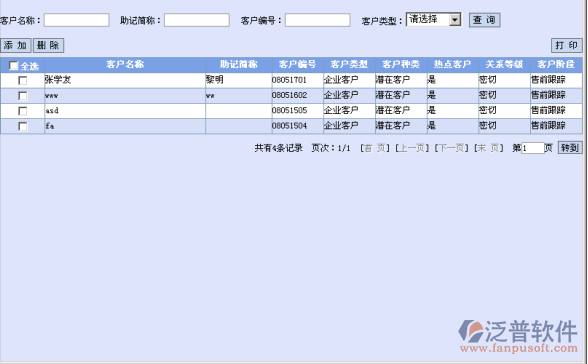Focus the 客户编号 input field
588x364 pixels.
click(x=317, y=20)
